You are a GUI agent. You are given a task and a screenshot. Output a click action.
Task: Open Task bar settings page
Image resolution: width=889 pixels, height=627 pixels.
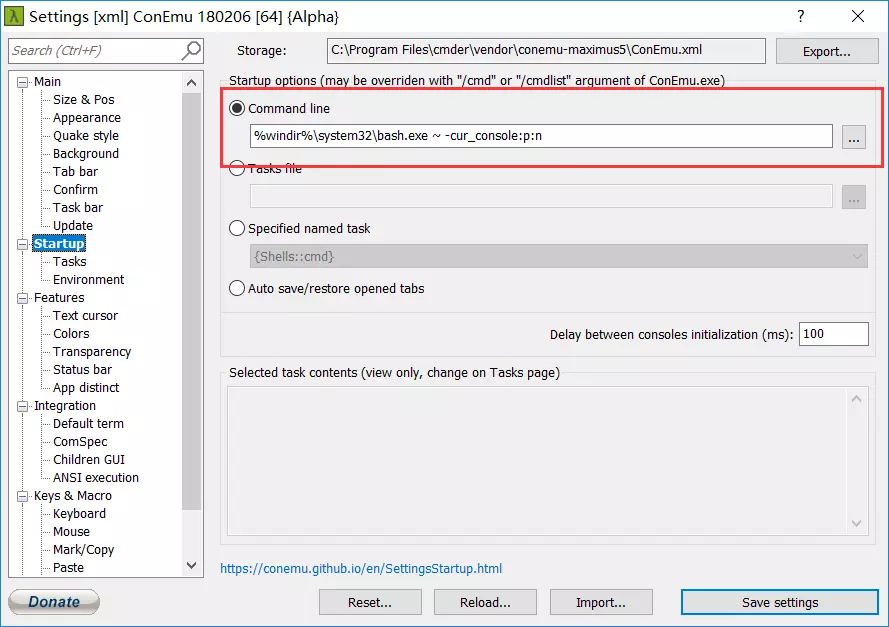click(78, 208)
